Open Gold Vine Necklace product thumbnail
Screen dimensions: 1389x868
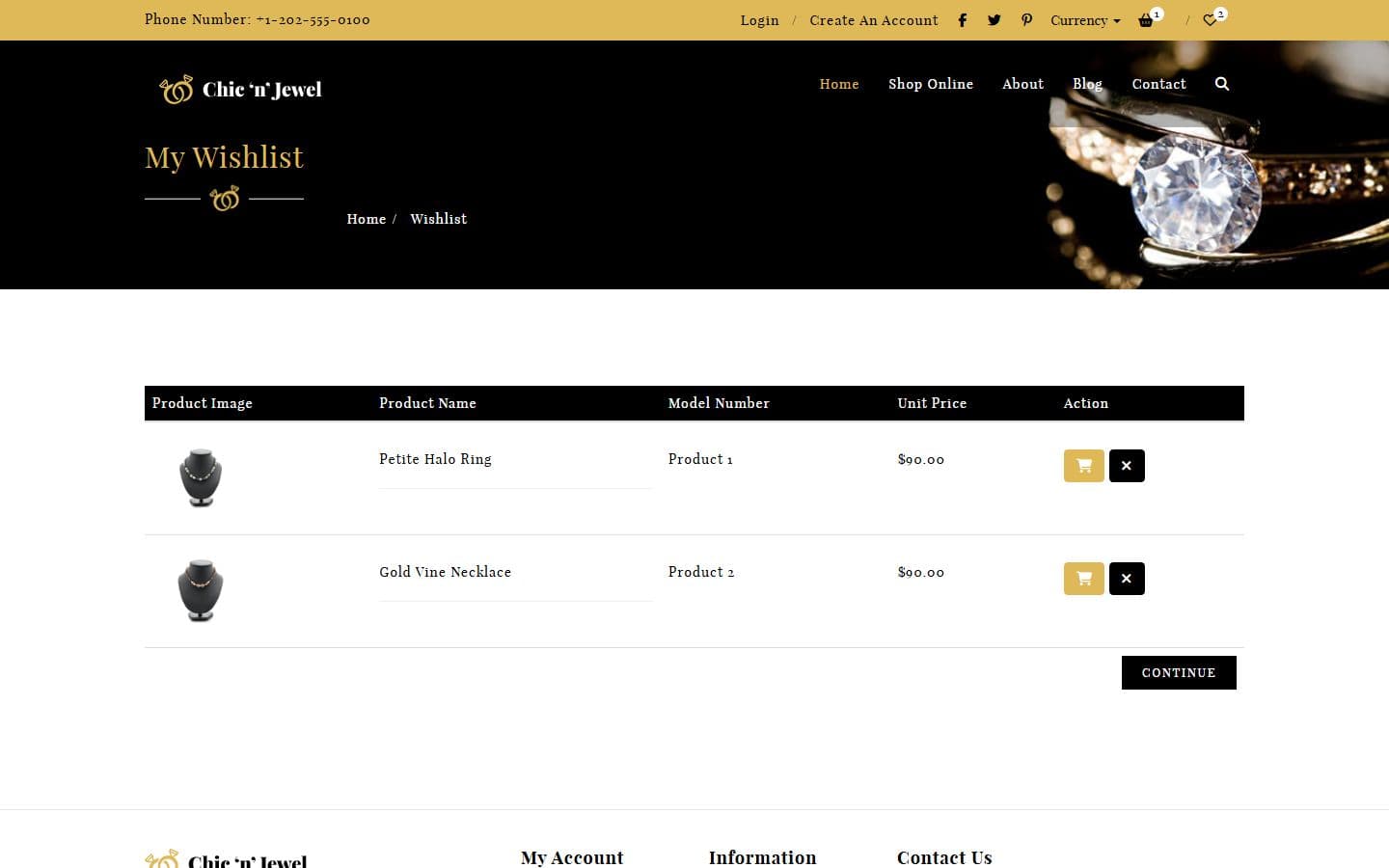point(201,590)
